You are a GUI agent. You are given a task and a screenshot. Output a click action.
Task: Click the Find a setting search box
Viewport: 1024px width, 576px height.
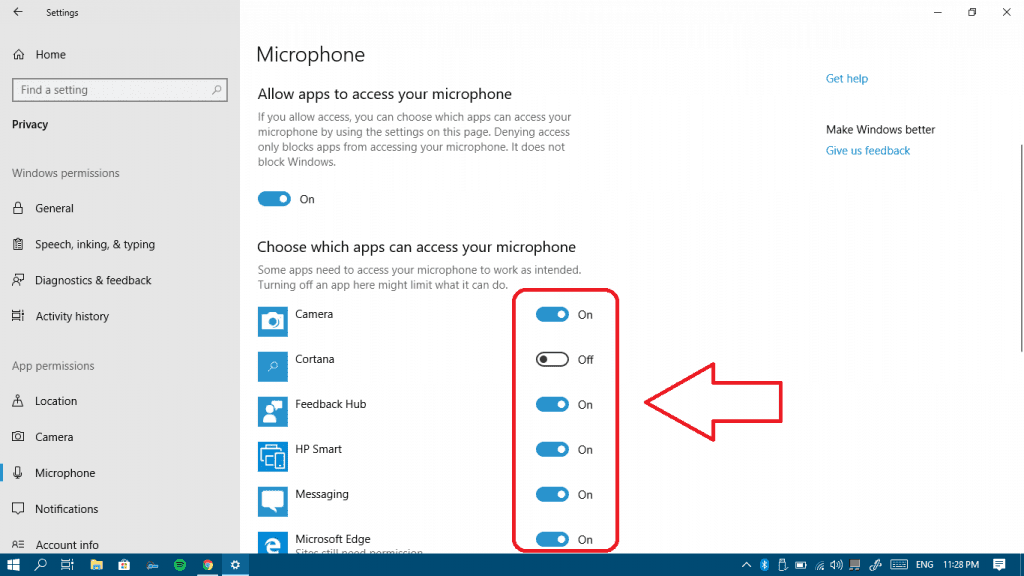click(120, 90)
